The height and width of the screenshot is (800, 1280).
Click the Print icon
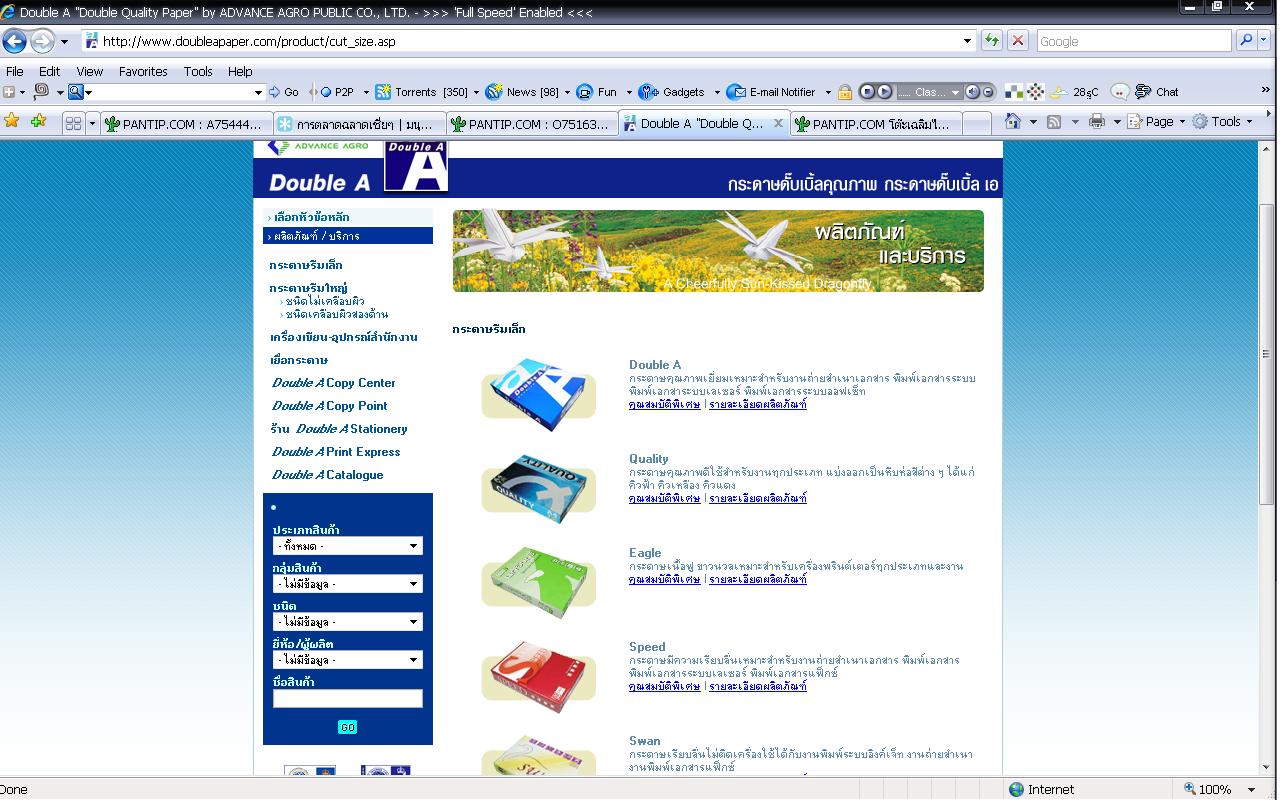pos(1097,122)
